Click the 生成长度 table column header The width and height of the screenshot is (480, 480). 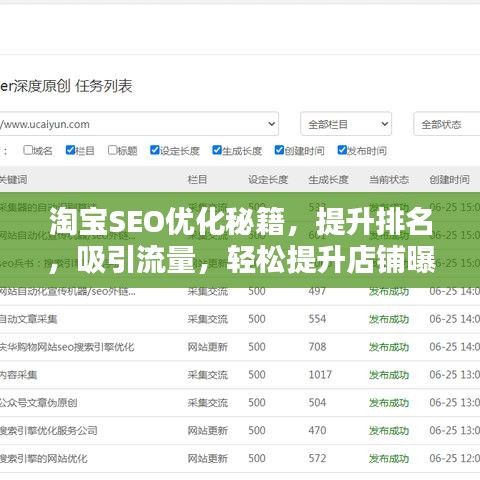point(328,180)
